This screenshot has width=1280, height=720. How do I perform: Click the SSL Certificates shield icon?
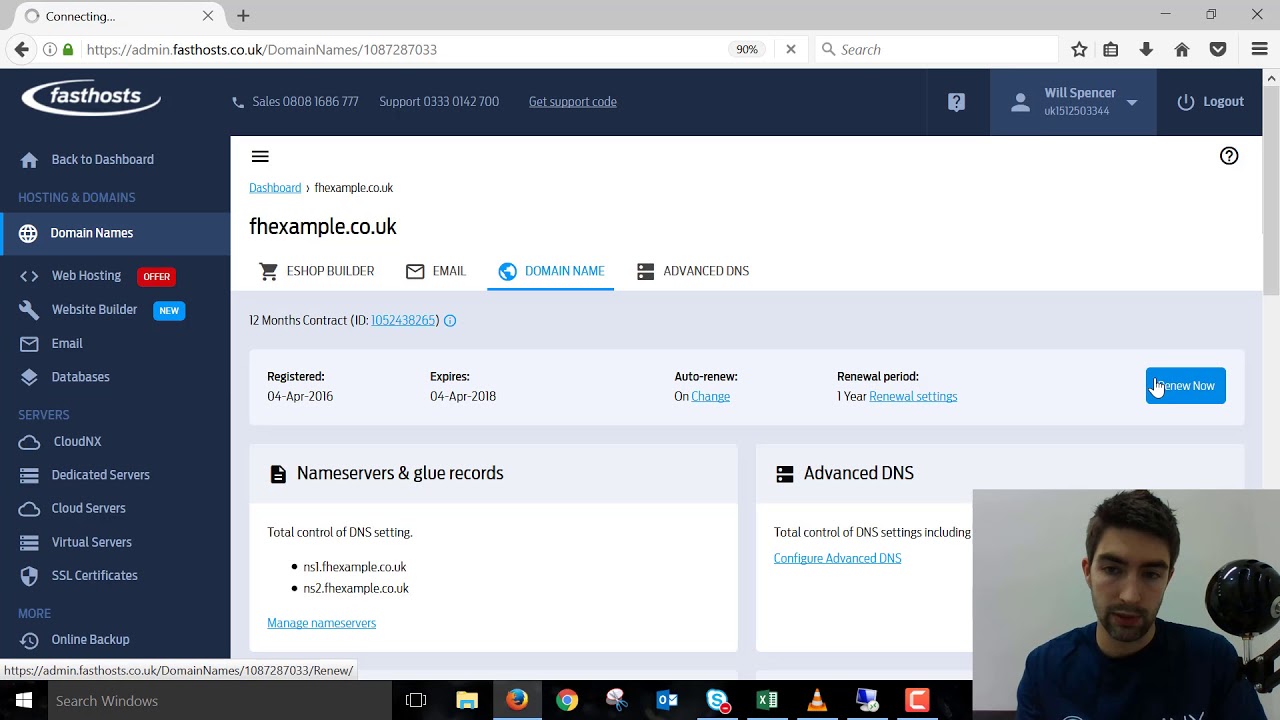click(29, 576)
